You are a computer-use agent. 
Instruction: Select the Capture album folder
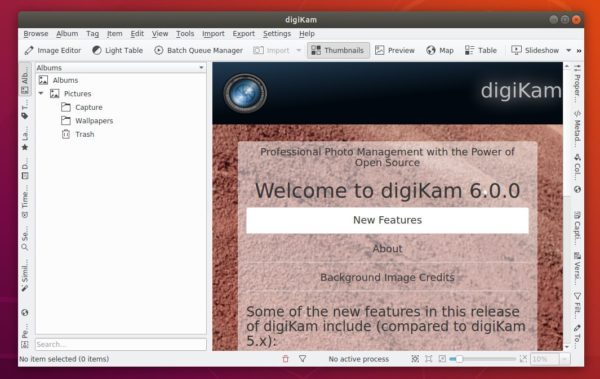[x=88, y=107]
